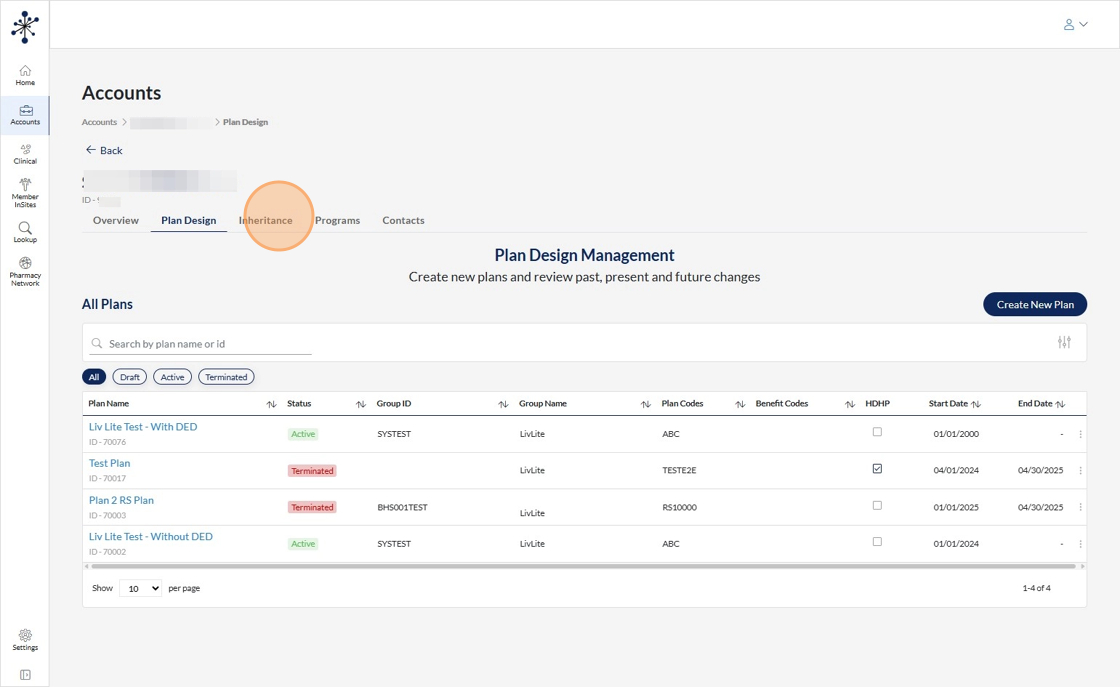Open Settings gear in sidebar
Viewport: 1120px width, 687px height.
[25, 640]
